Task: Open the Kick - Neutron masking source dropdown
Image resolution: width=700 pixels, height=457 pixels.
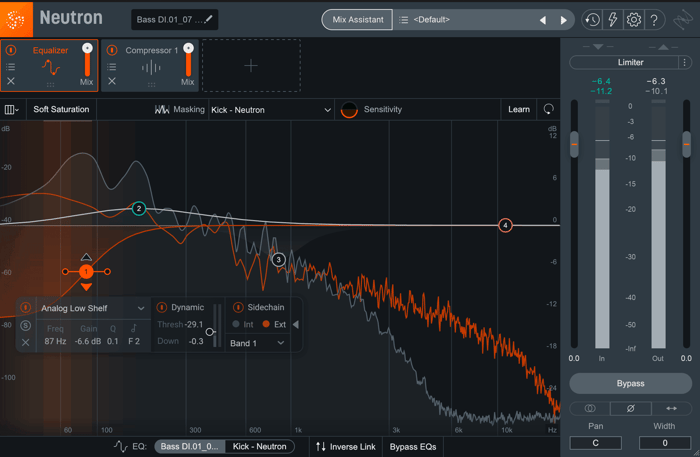Action: point(271,110)
